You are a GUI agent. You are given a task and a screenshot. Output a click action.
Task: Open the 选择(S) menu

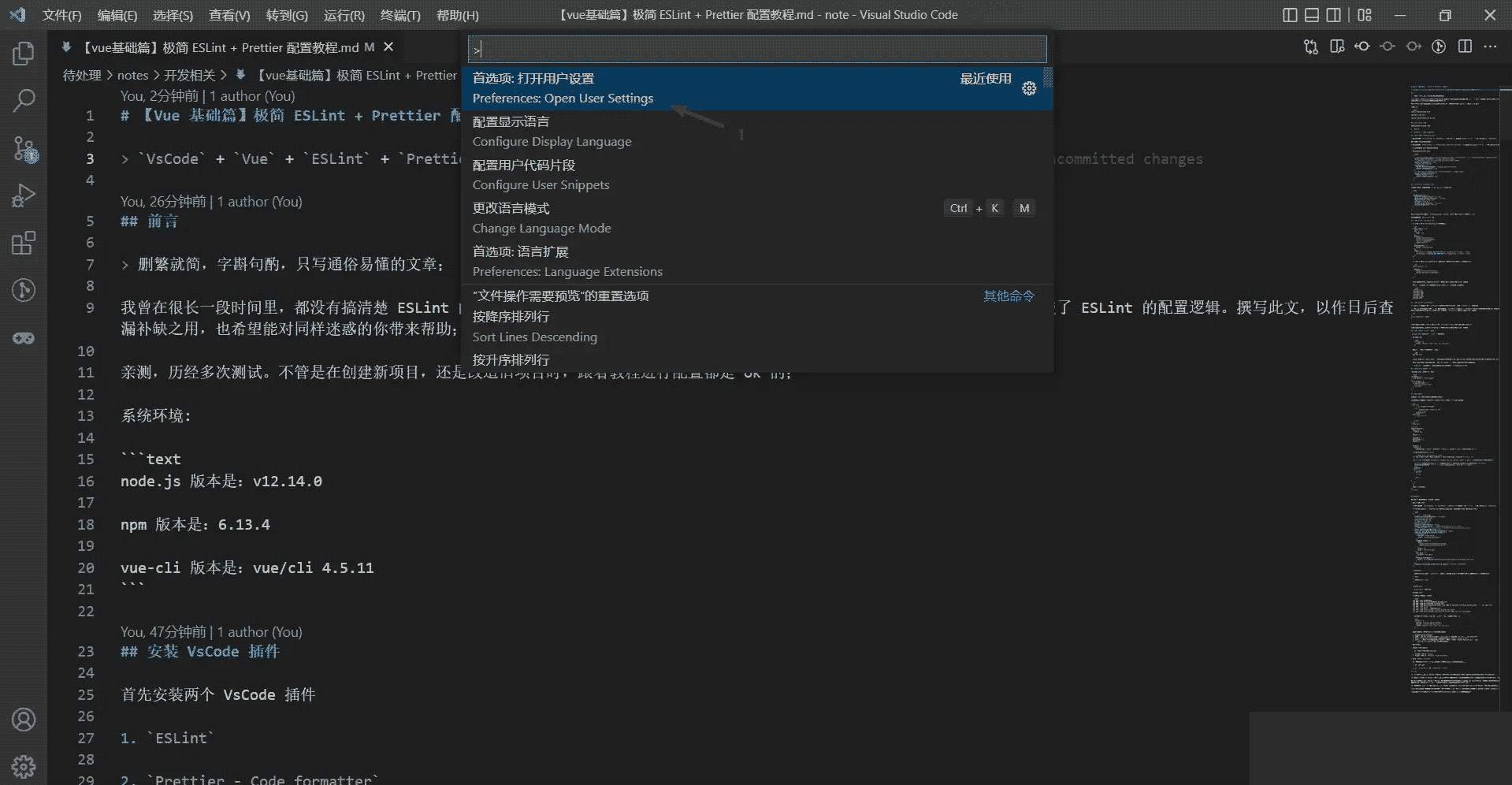[x=173, y=15]
